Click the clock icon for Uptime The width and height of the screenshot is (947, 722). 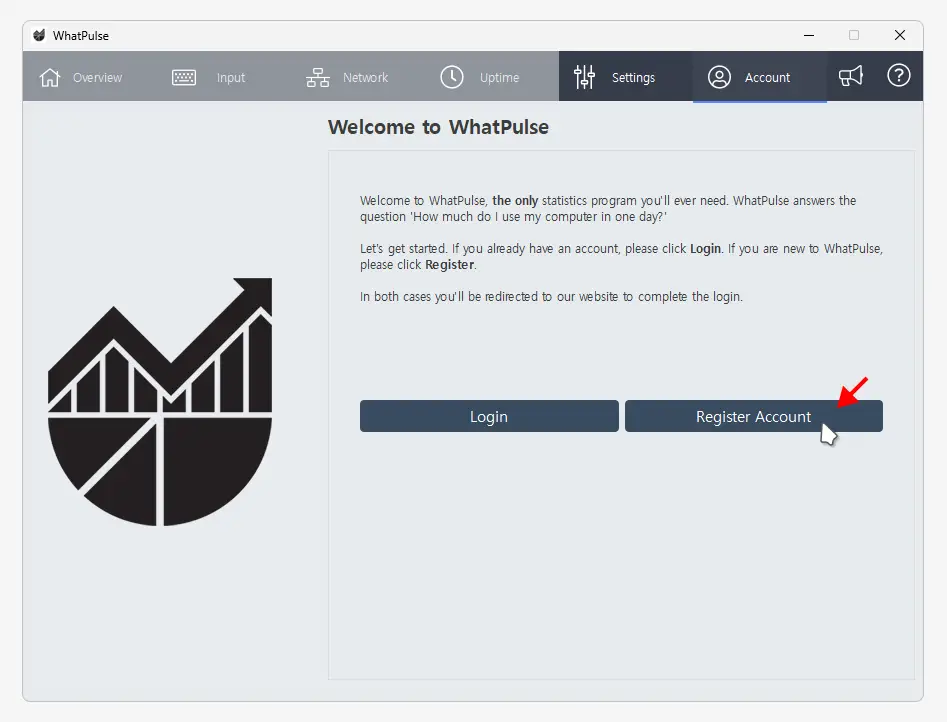click(452, 77)
